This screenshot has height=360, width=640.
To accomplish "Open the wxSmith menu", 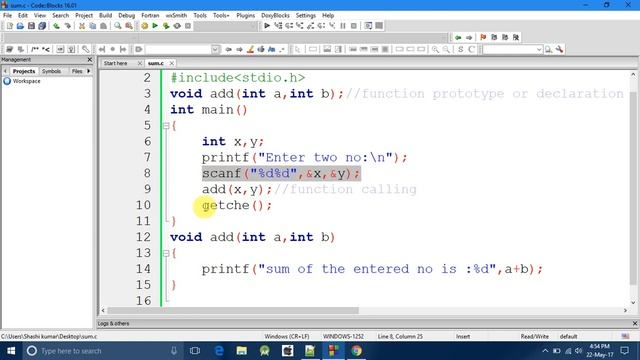I will point(176,15).
